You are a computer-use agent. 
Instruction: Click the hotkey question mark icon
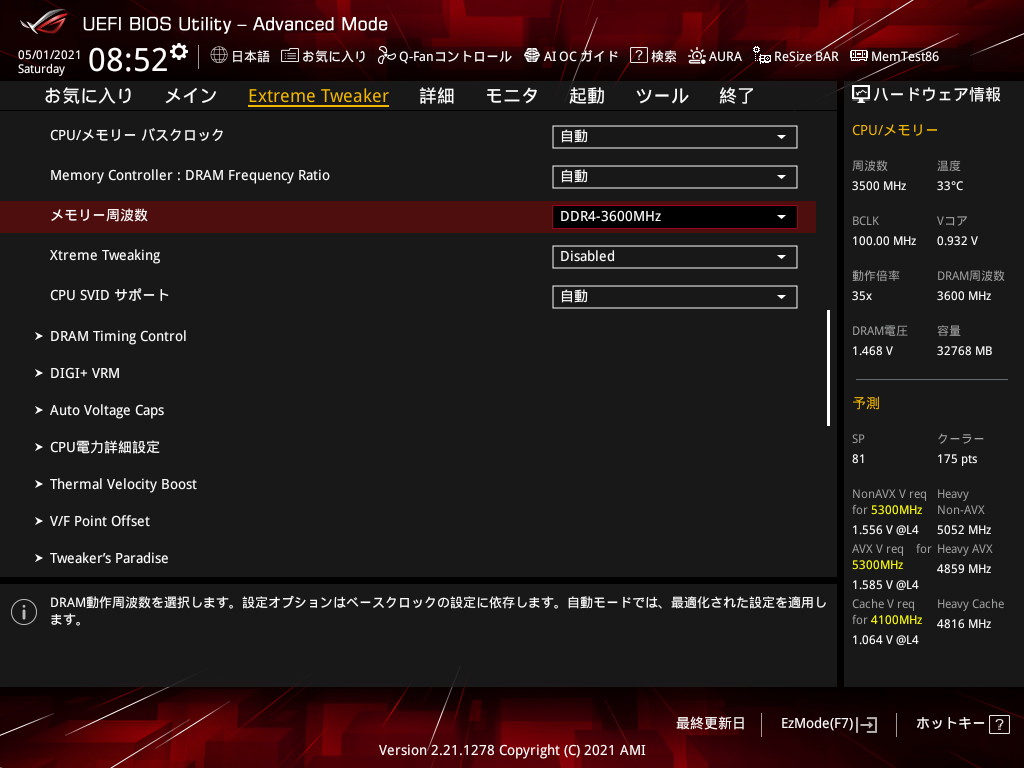[999, 724]
